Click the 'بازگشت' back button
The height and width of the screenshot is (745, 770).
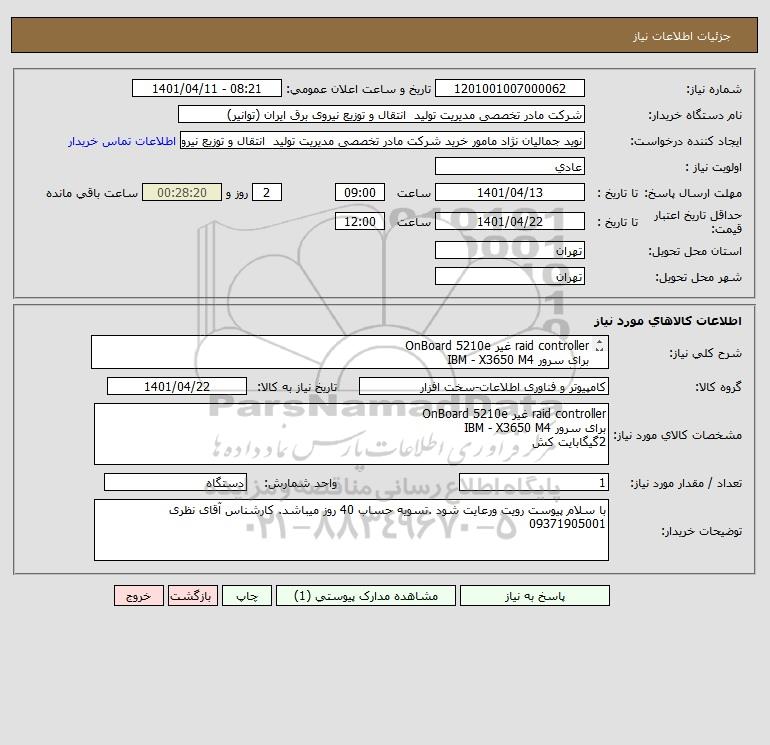[192, 596]
